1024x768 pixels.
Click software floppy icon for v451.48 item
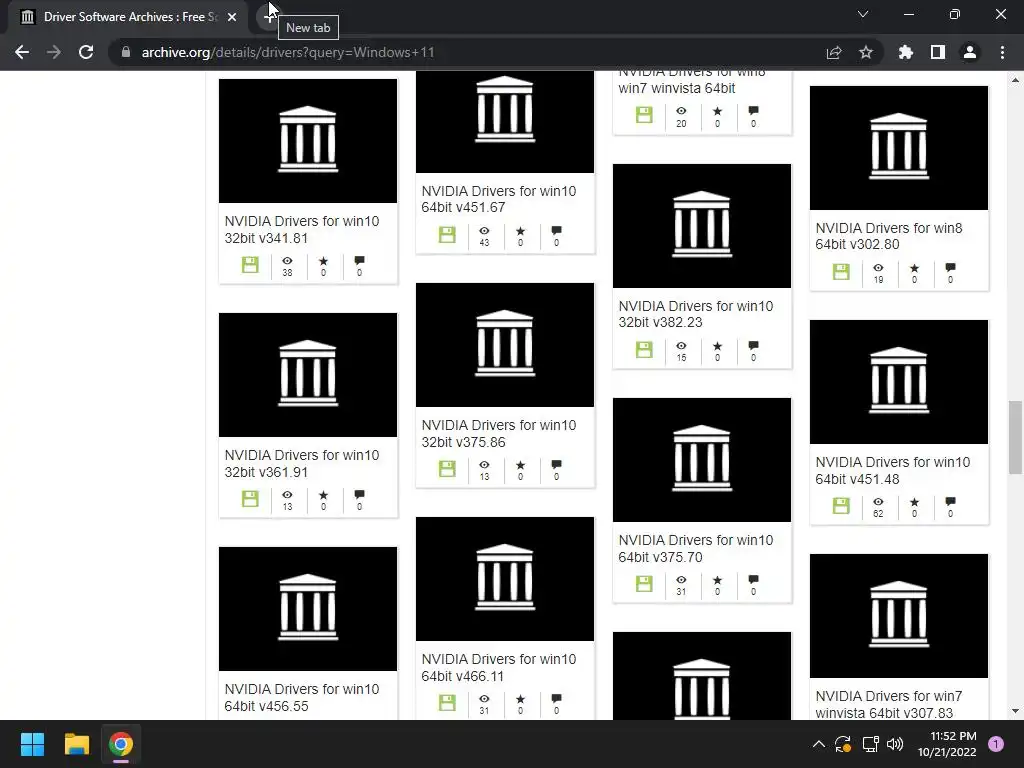[x=841, y=505]
